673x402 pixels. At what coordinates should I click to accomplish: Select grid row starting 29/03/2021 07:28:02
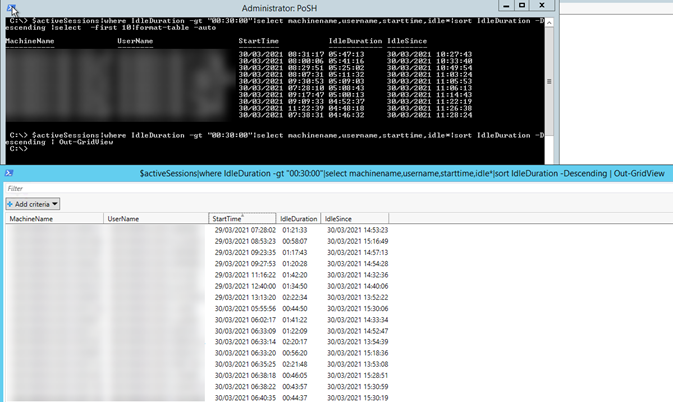[197, 230]
